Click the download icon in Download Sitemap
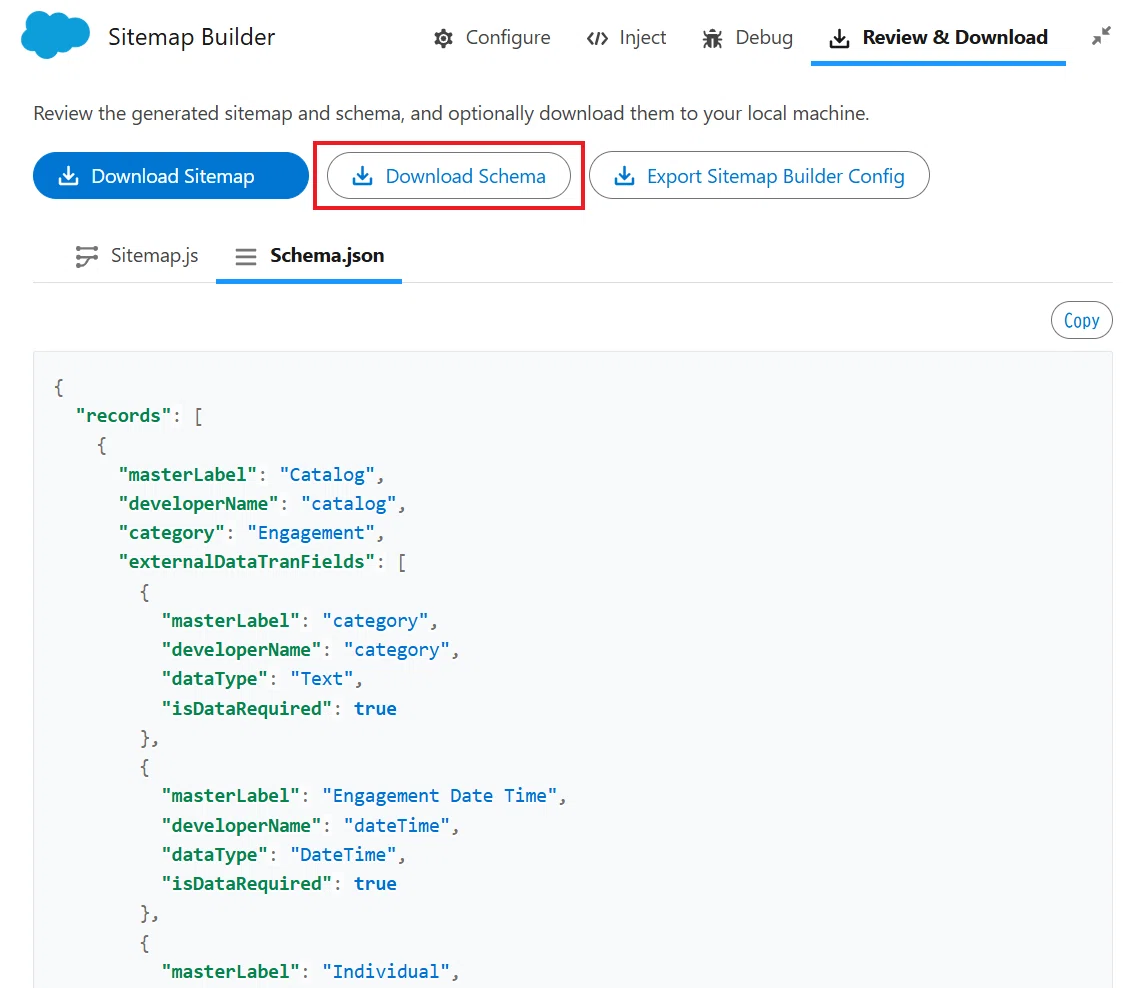Image resolution: width=1145 pixels, height=988 pixels. (x=69, y=176)
